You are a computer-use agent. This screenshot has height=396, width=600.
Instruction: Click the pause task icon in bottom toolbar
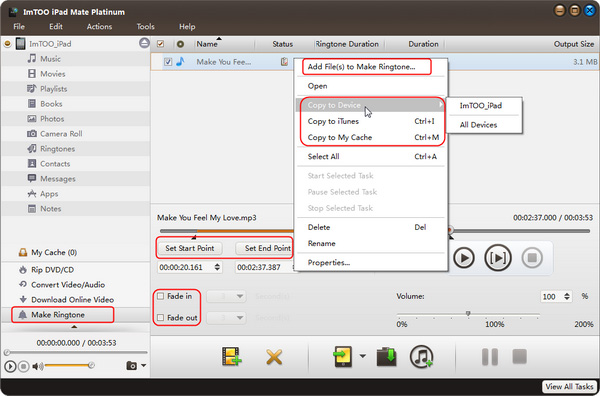[490, 357]
